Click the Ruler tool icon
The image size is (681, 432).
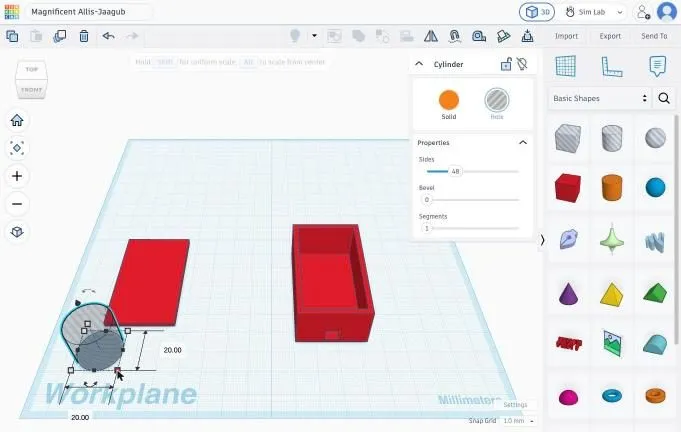(x=612, y=66)
